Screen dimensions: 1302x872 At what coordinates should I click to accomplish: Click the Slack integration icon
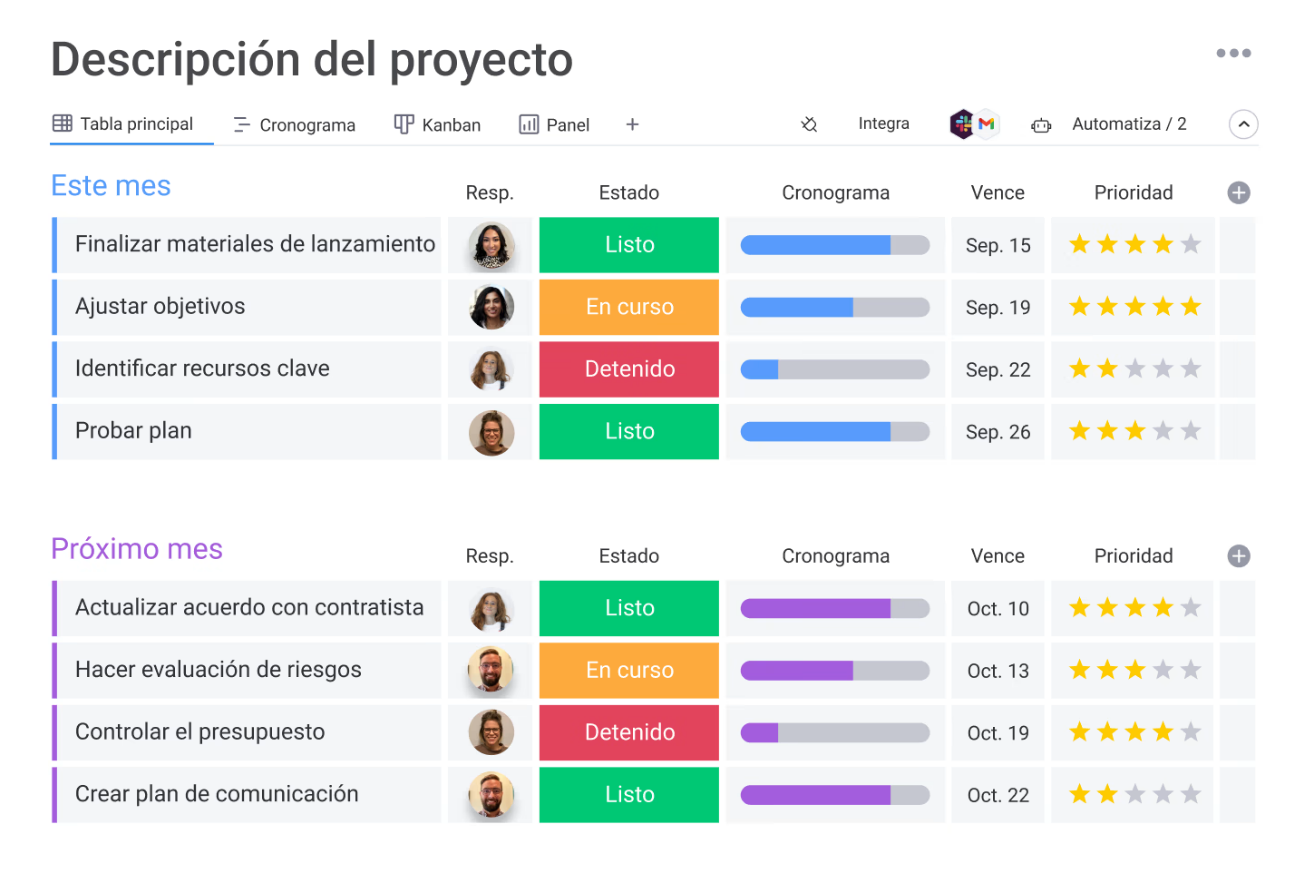961,123
